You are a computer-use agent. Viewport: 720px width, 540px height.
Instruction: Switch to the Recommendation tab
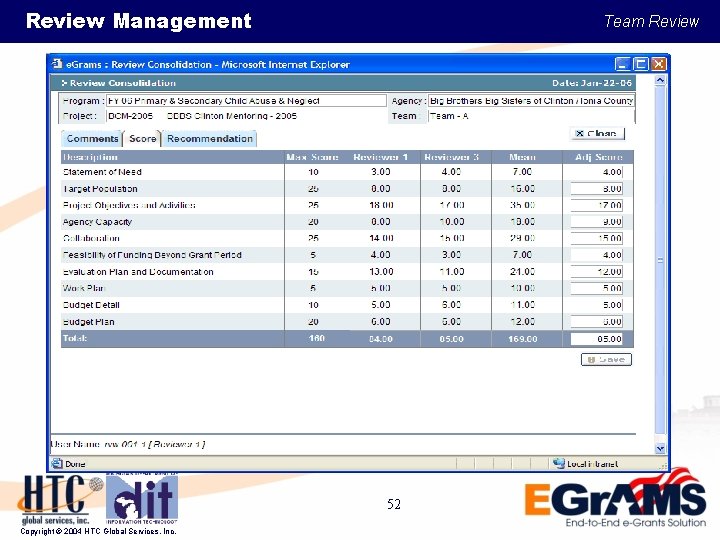point(209,139)
